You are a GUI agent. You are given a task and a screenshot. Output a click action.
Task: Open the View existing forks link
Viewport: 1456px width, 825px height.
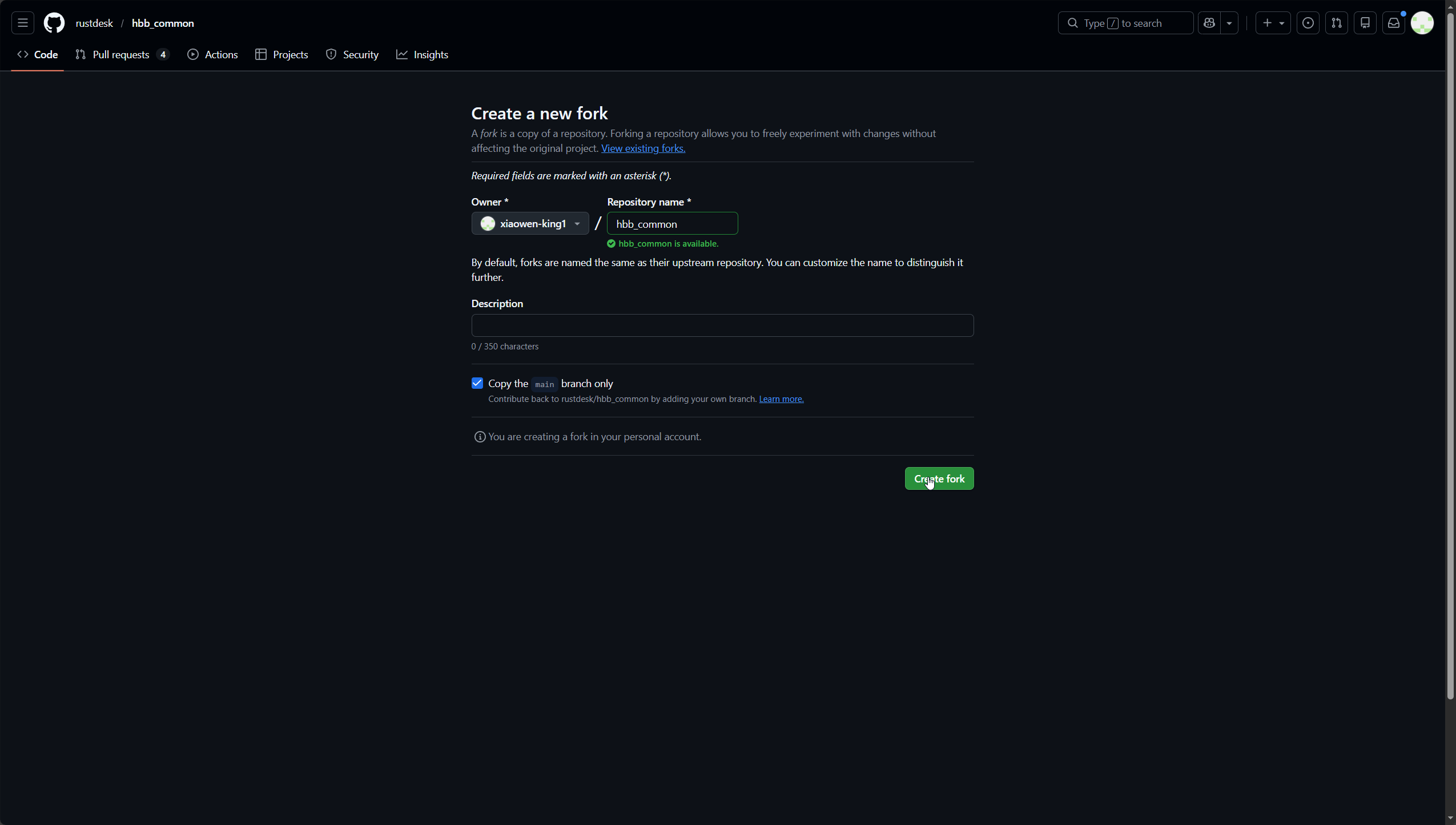(x=643, y=148)
